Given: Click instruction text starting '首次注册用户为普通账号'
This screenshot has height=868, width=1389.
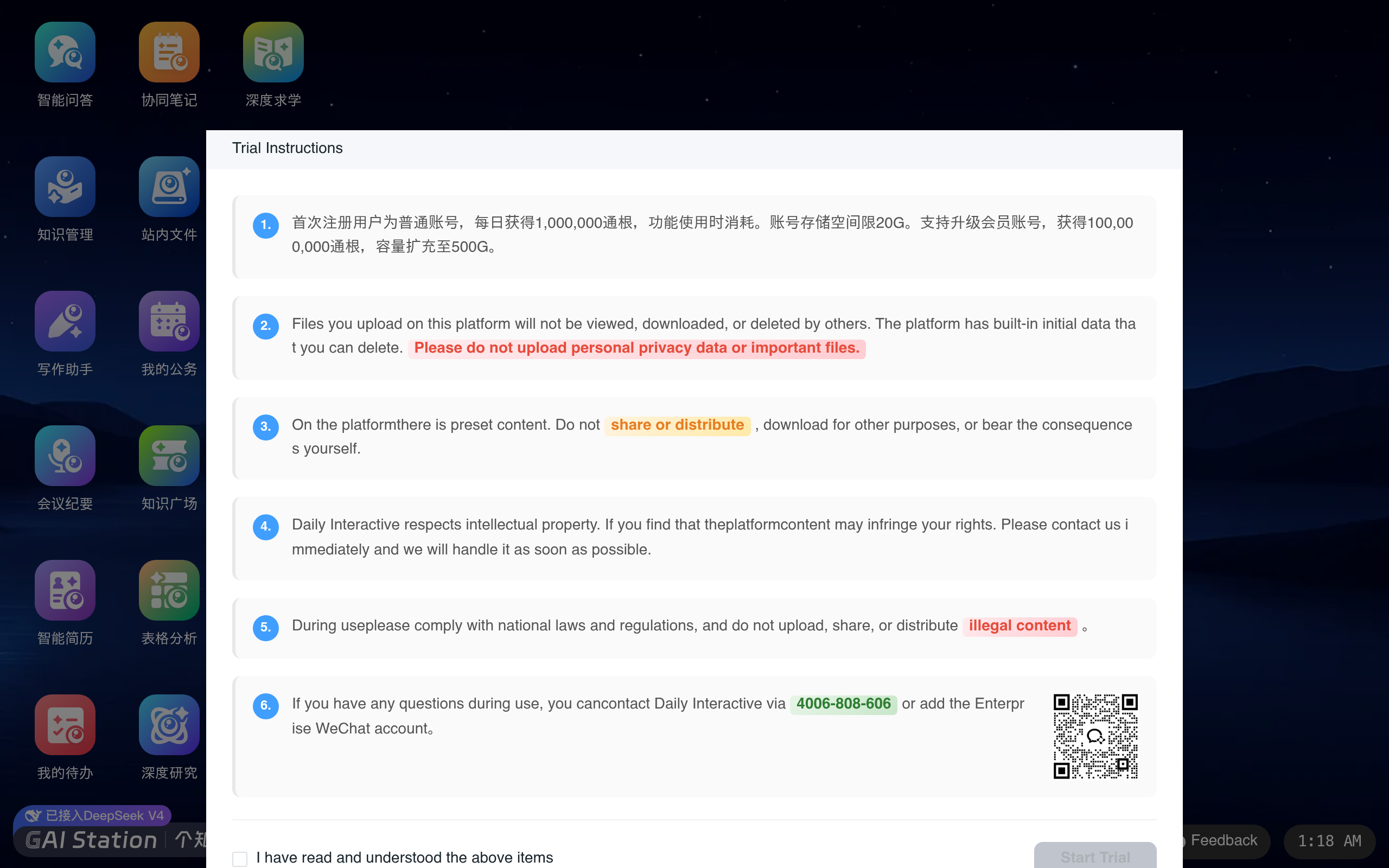Looking at the screenshot, I should click(x=712, y=235).
